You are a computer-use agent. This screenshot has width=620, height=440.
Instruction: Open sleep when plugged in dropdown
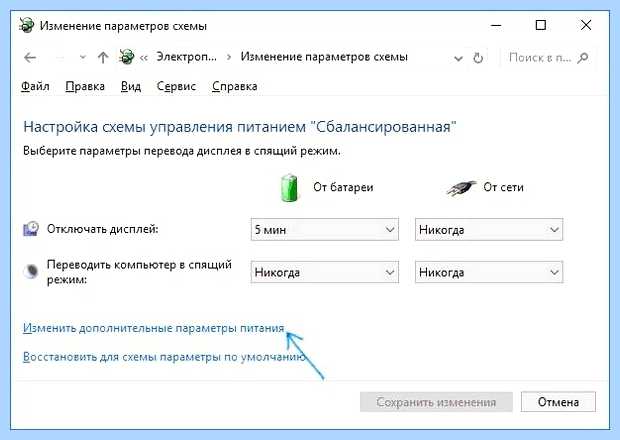pyautogui.click(x=489, y=272)
